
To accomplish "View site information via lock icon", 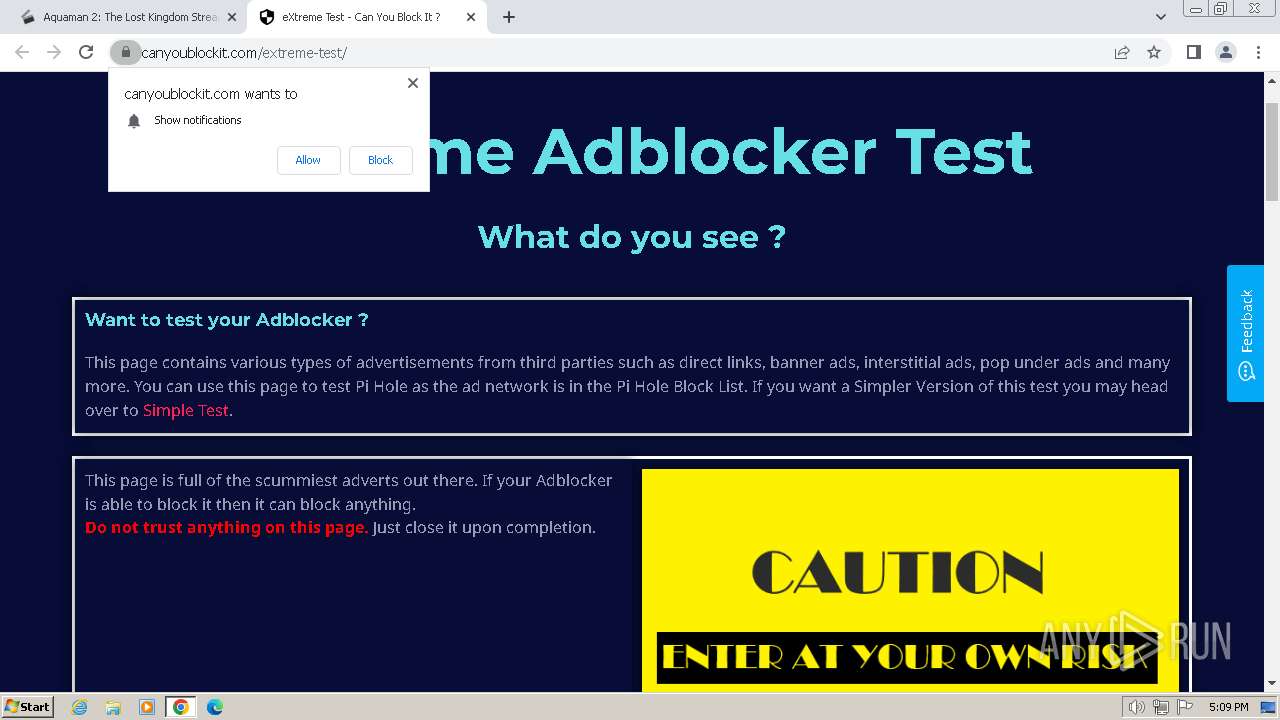I will coord(125,52).
